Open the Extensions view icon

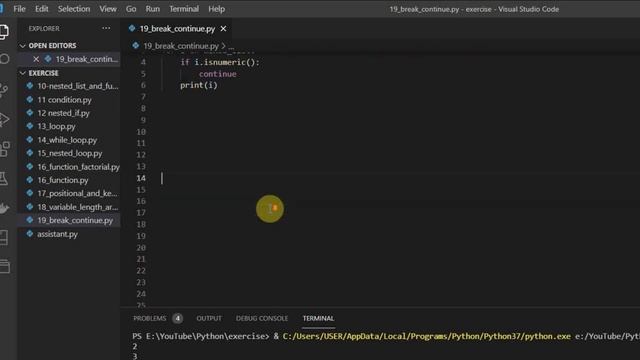click(4, 149)
